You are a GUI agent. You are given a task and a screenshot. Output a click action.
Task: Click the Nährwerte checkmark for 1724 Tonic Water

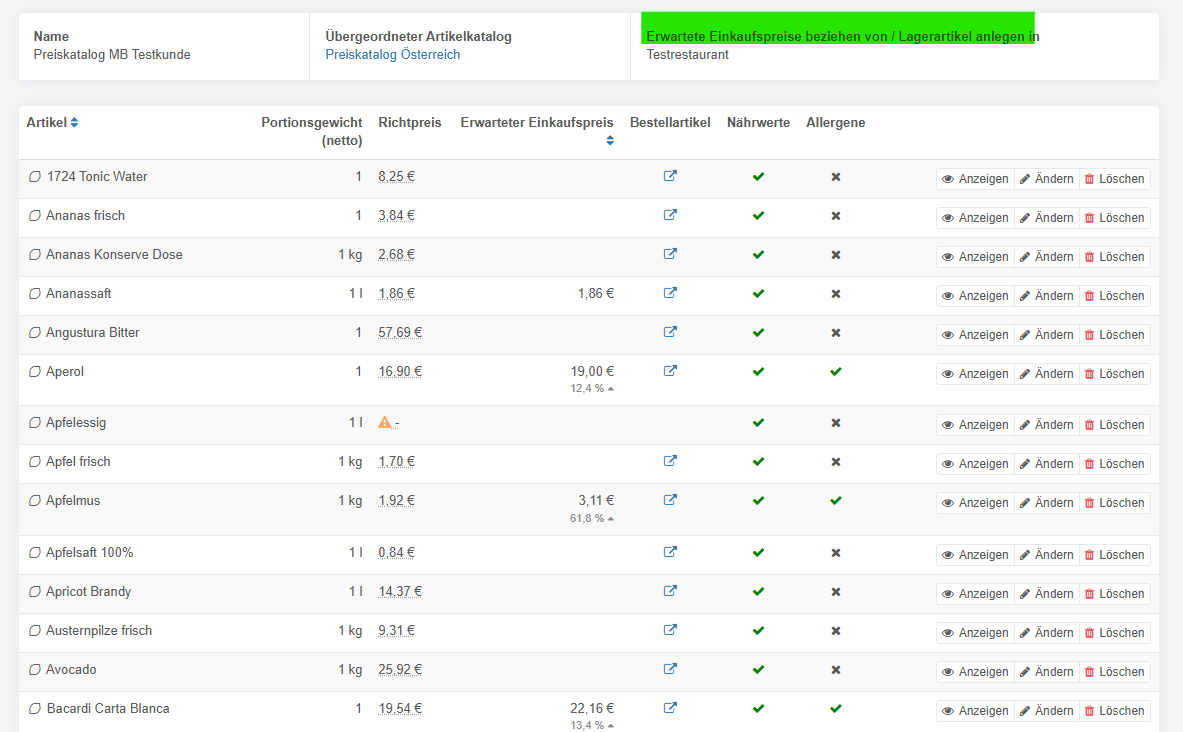pyautogui.click(x=758, y=177)
